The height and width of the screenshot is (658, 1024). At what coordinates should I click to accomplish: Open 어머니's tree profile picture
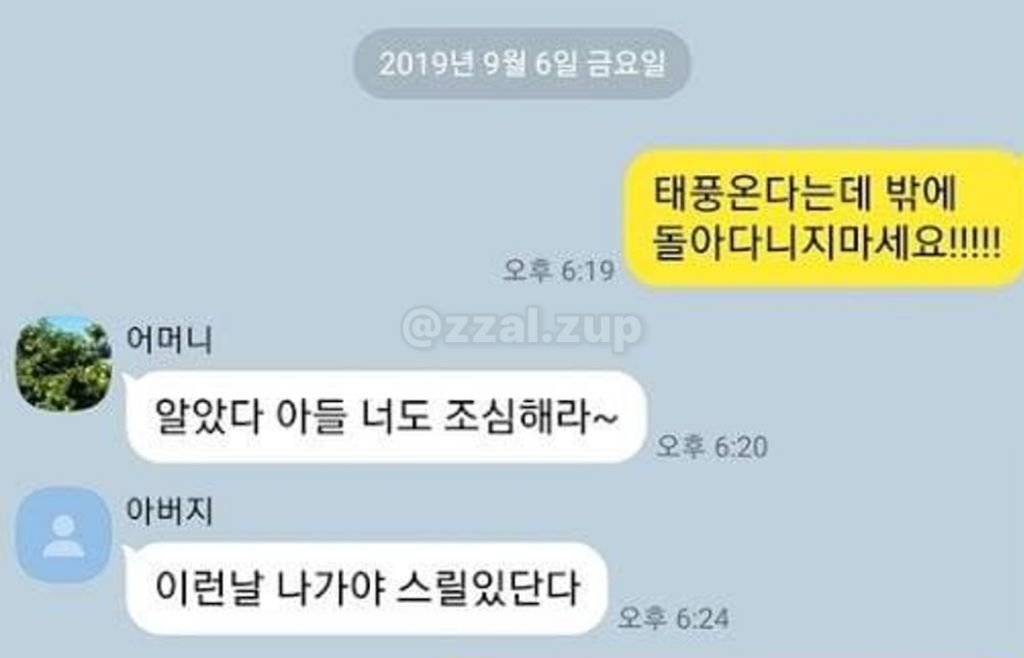click(x=63, y=364)
